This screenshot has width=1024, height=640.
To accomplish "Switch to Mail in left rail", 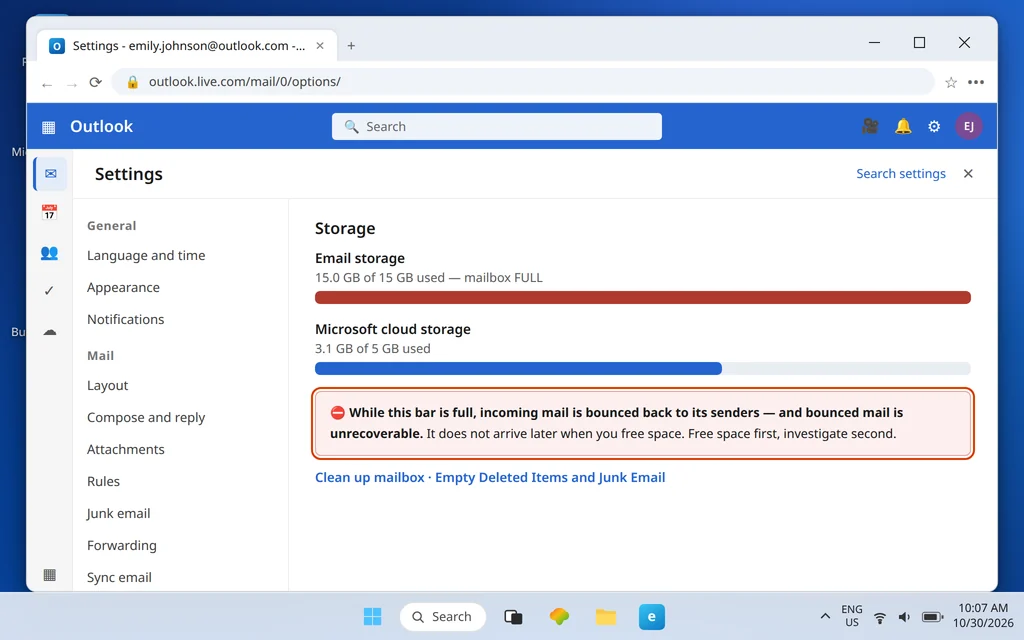I will click(50, 174).
